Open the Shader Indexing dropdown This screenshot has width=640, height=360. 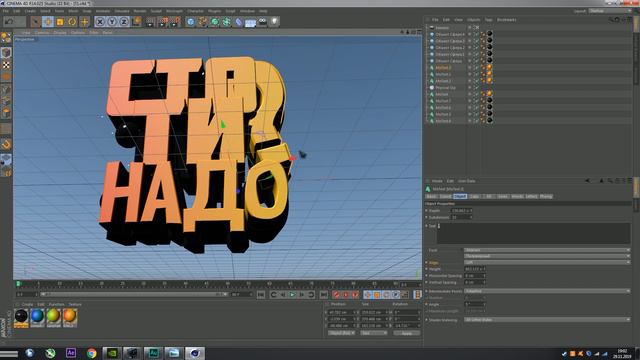pyautogui.click(x=547, y=320)
